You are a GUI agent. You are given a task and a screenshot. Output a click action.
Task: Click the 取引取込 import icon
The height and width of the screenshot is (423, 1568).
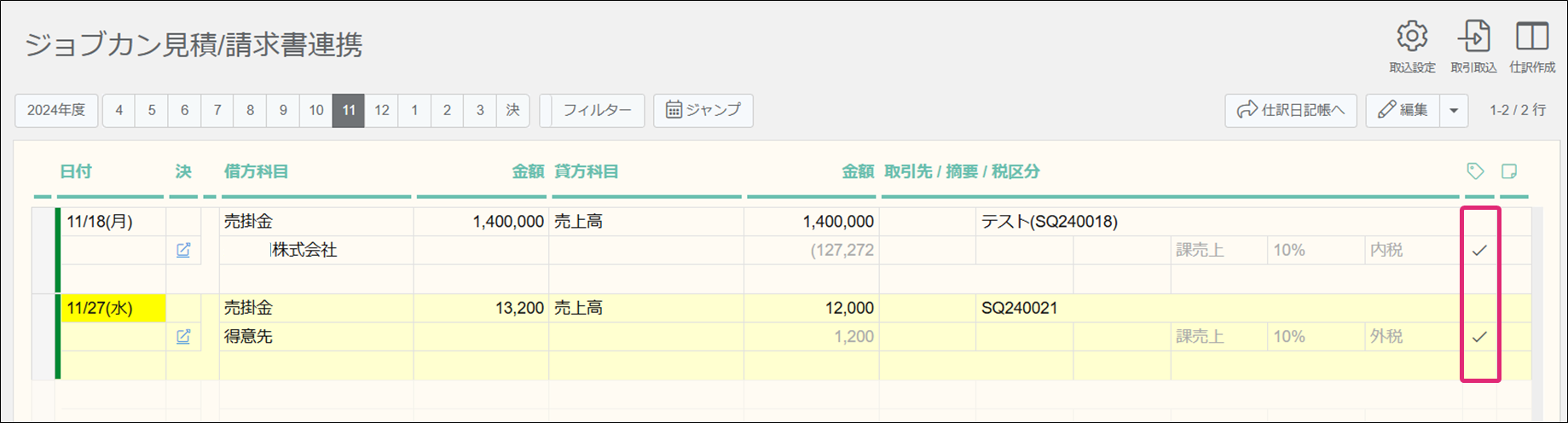1473,38
